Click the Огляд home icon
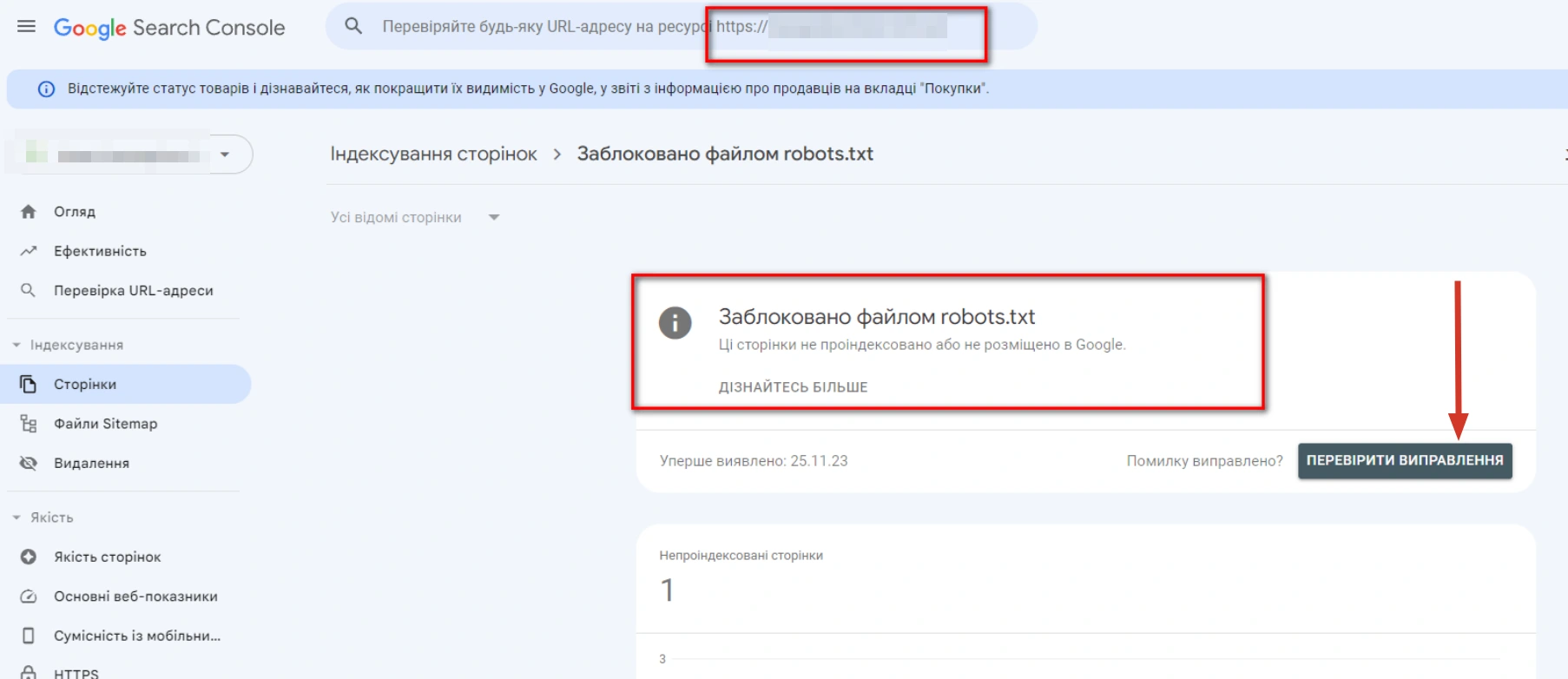The height and width of the screenshot is (679, 1568). pos(29,212)
